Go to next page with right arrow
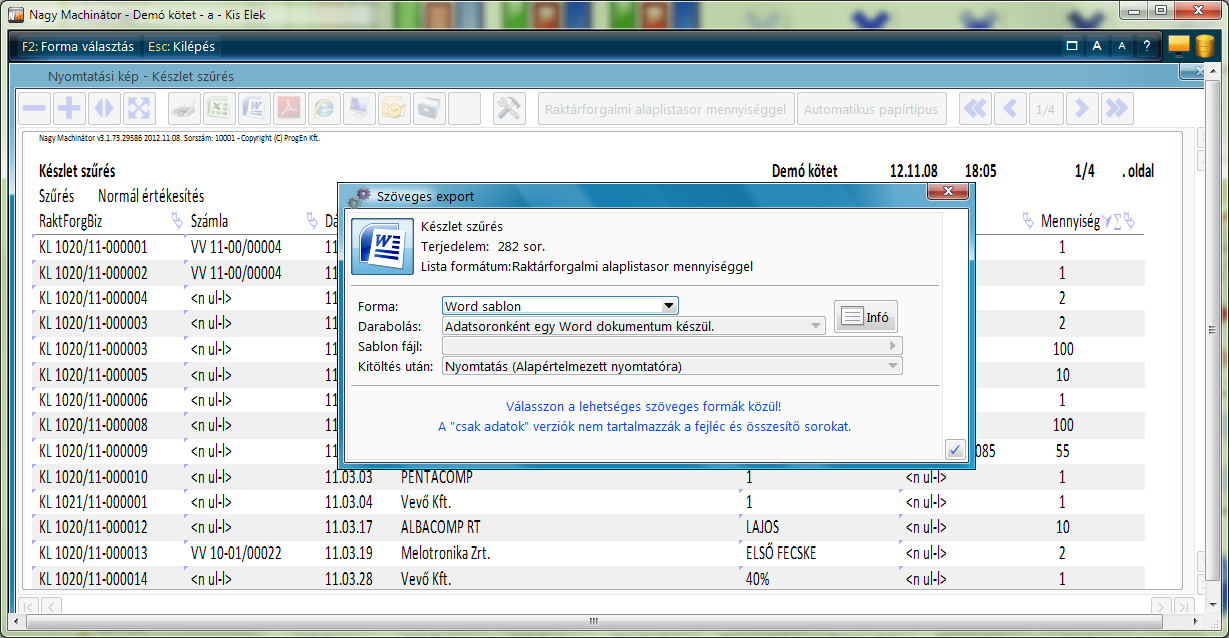 coord(1082,108)
